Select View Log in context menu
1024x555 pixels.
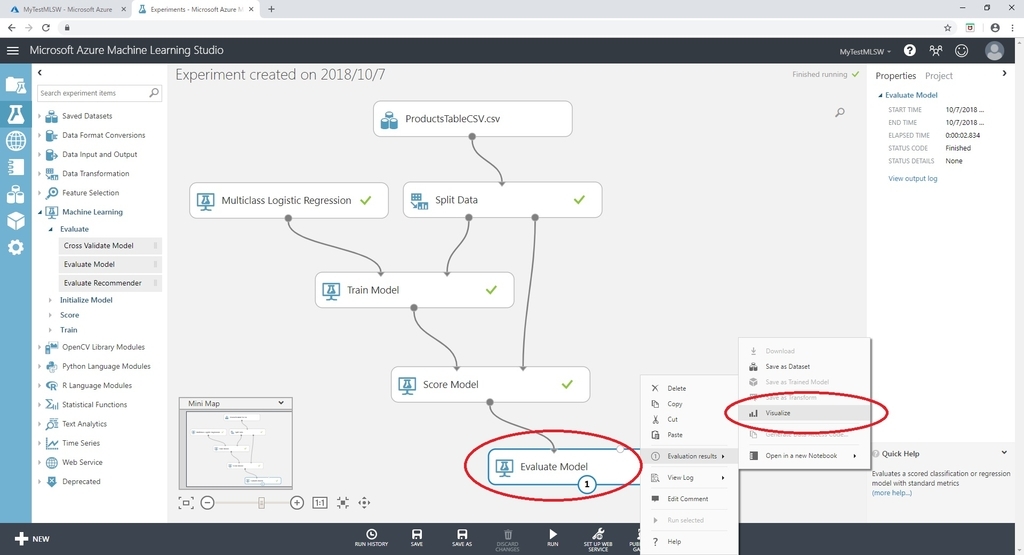tap(690, 478)
